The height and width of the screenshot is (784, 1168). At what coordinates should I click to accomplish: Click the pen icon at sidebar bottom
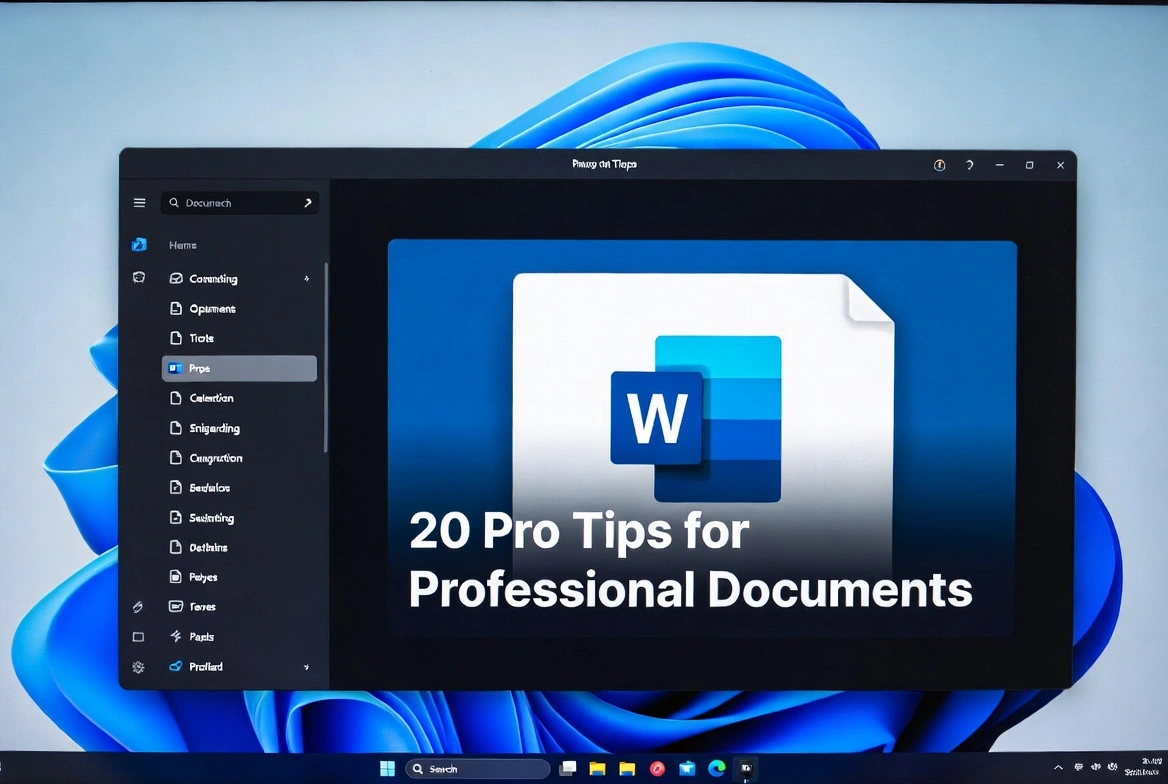138,606
